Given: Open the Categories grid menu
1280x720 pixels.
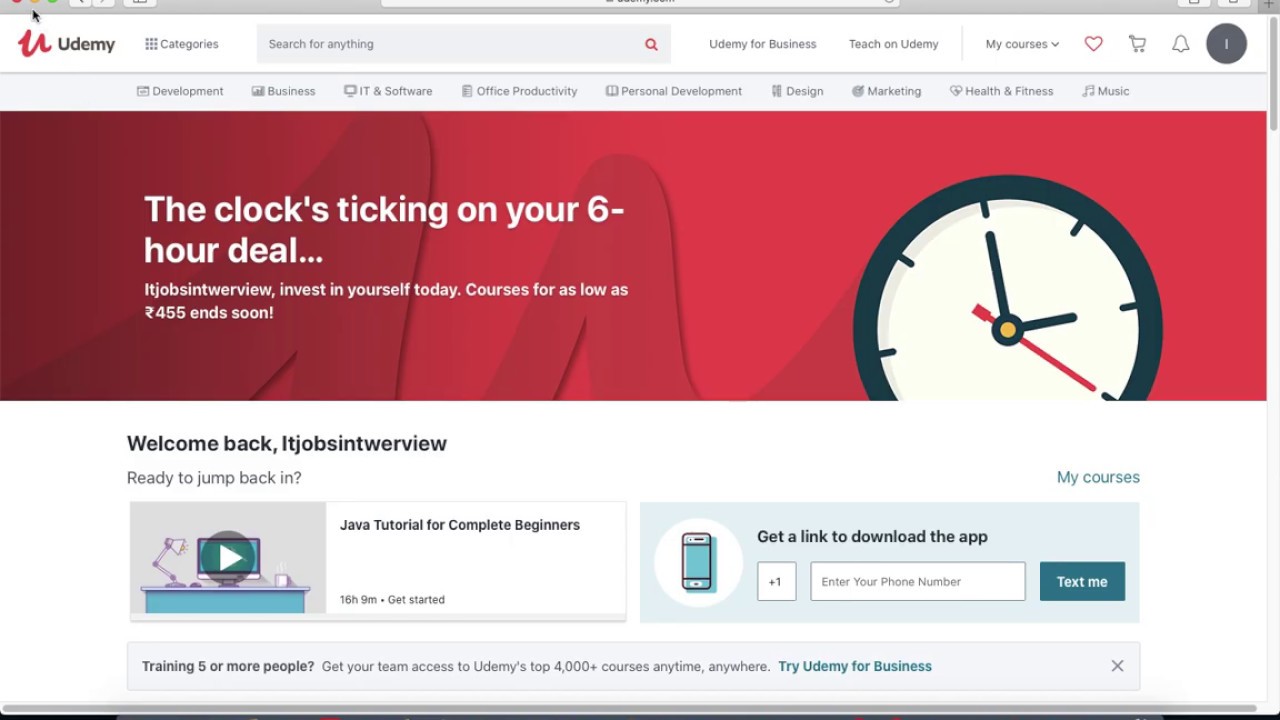Looking at the screenshot, I should [x=181, y=44].
